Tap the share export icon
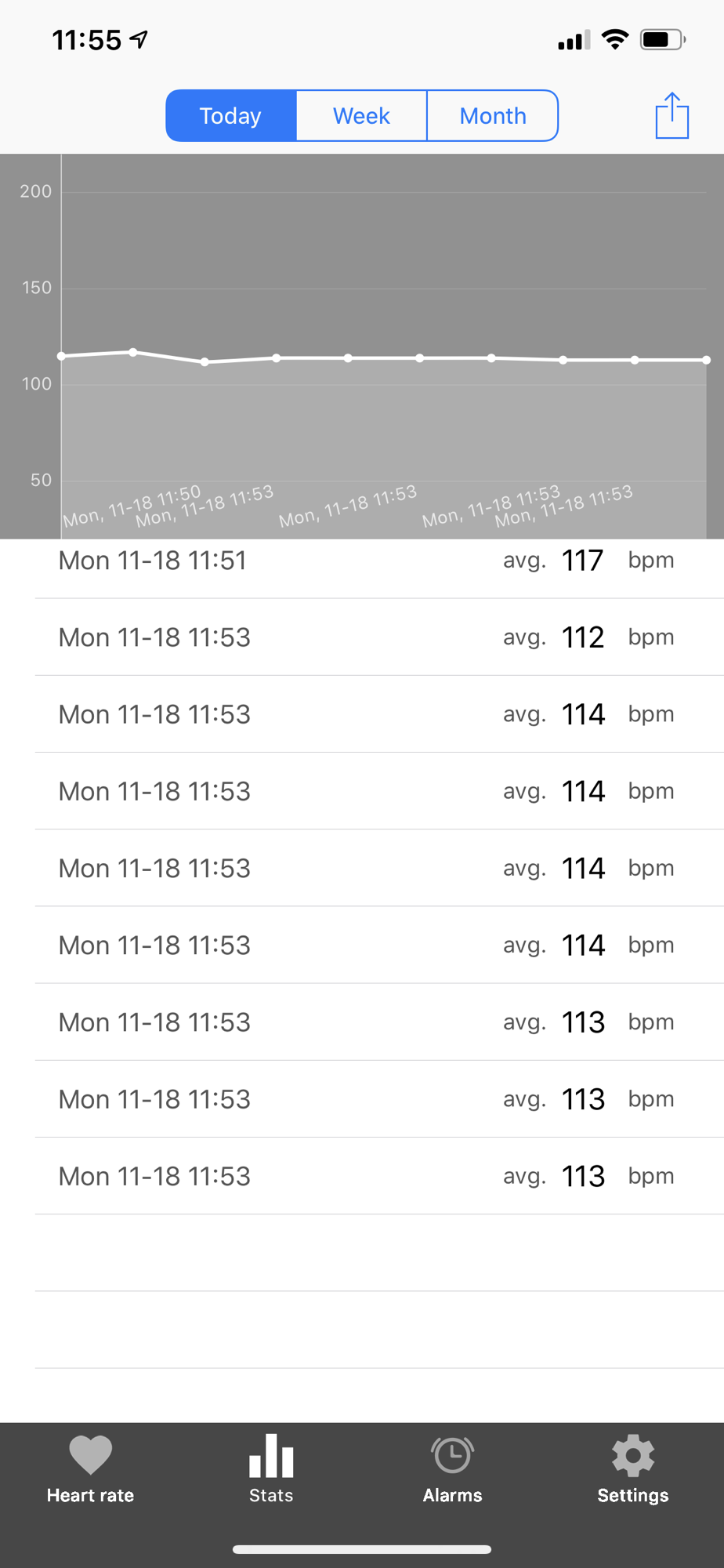The width and height of the screenshot is (724, 1568). click(672, 115)
